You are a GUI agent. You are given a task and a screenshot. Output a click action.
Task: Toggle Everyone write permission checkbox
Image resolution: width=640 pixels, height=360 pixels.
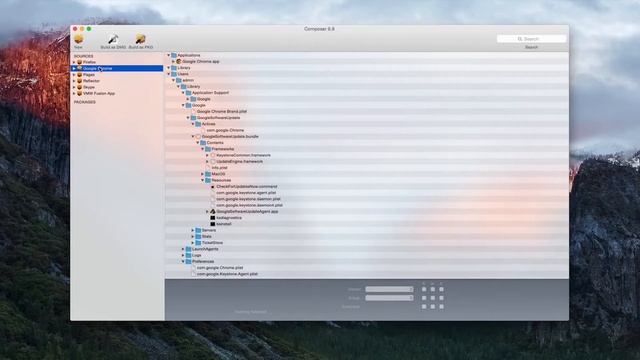[x=433, y=307]
